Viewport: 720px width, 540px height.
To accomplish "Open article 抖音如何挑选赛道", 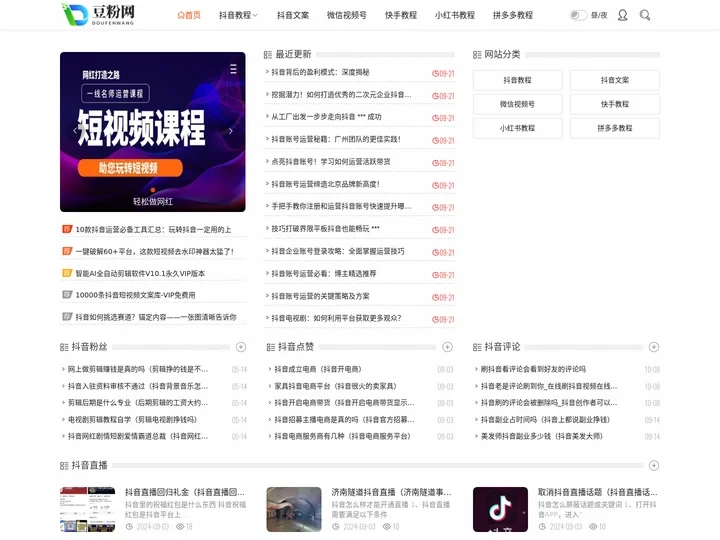I will pyautogui.click(x=156, y=317).
